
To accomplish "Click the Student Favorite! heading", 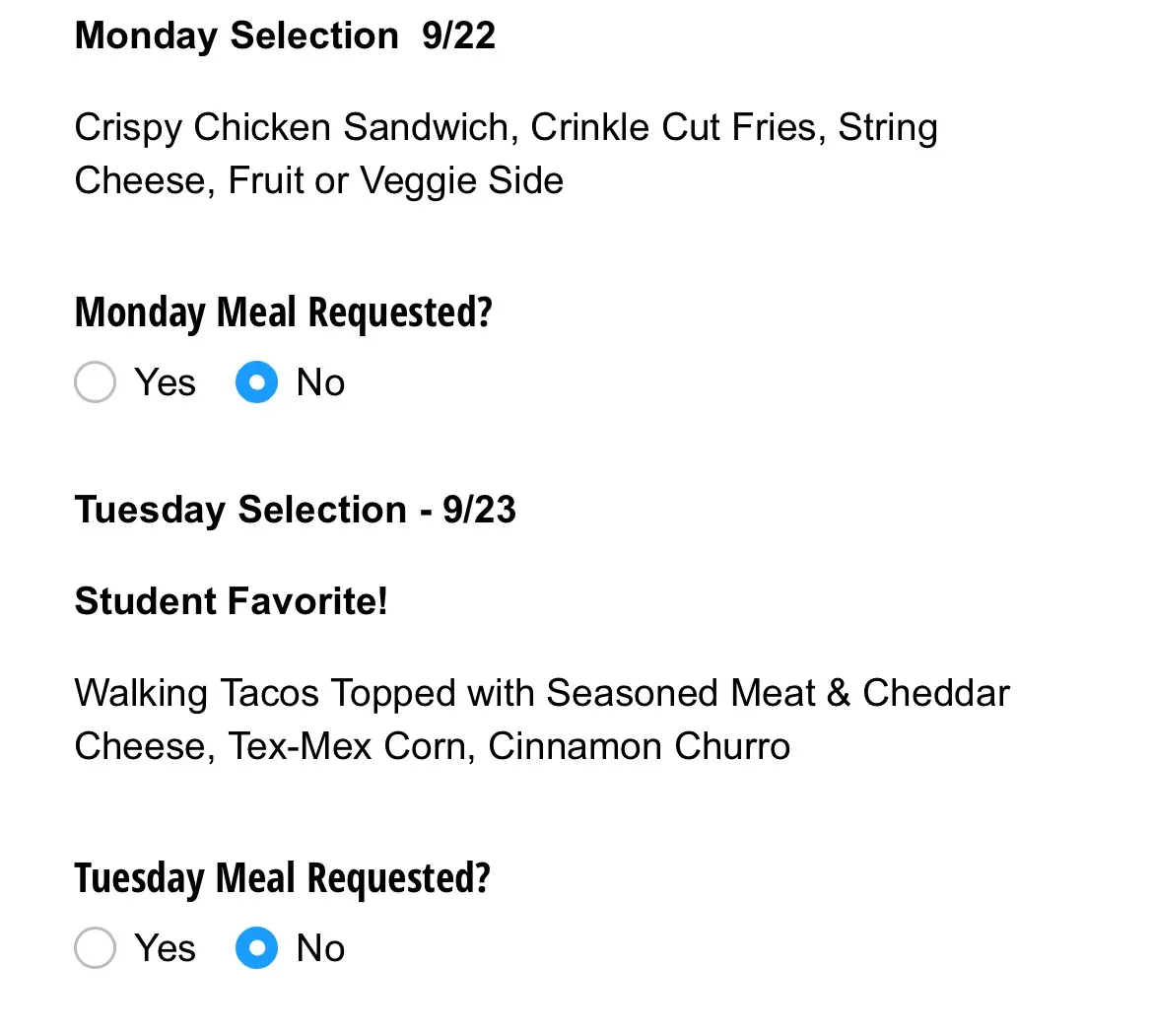I will (229, 600).
